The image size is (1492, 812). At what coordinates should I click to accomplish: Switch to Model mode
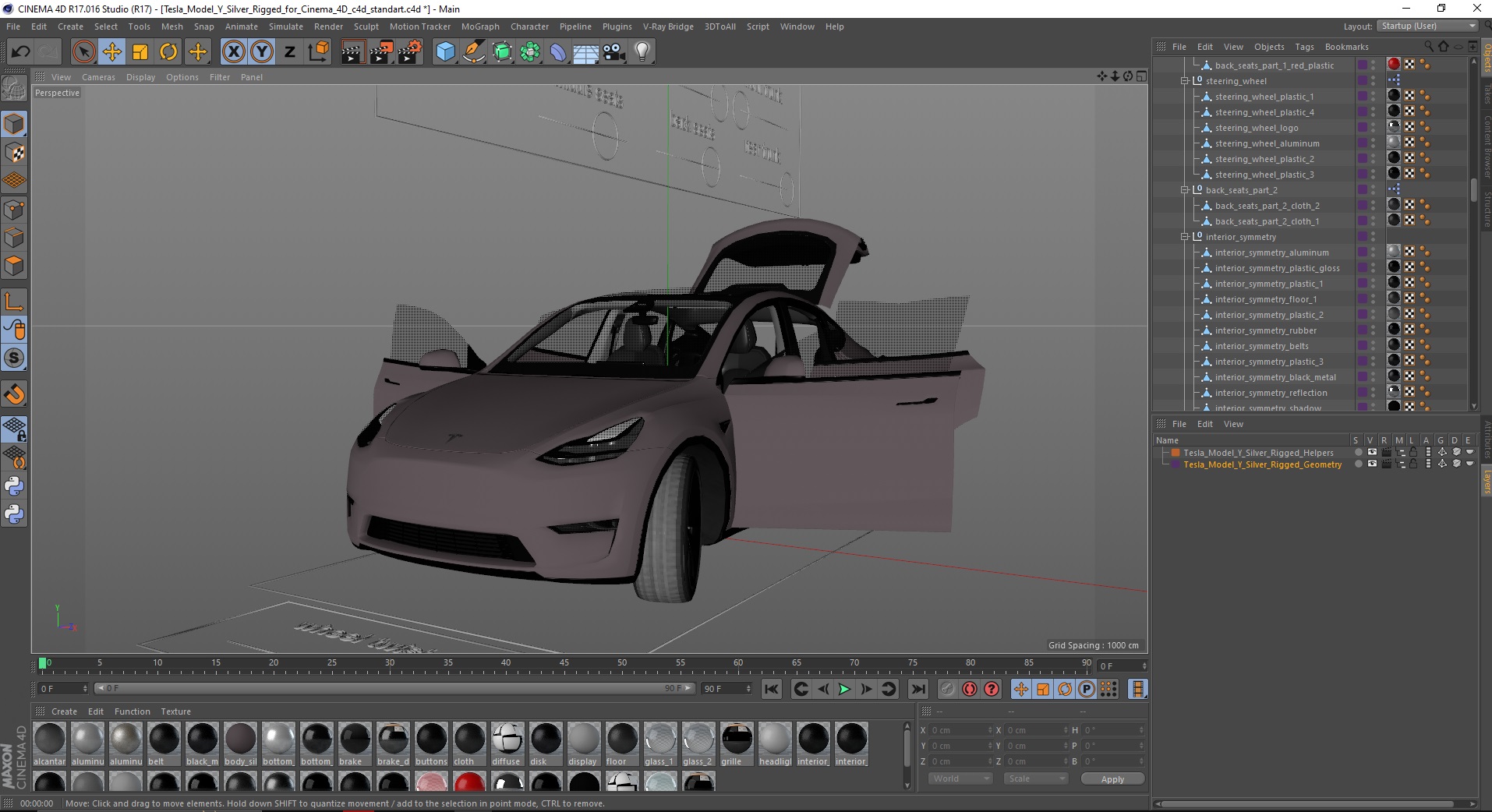[14, 124]
